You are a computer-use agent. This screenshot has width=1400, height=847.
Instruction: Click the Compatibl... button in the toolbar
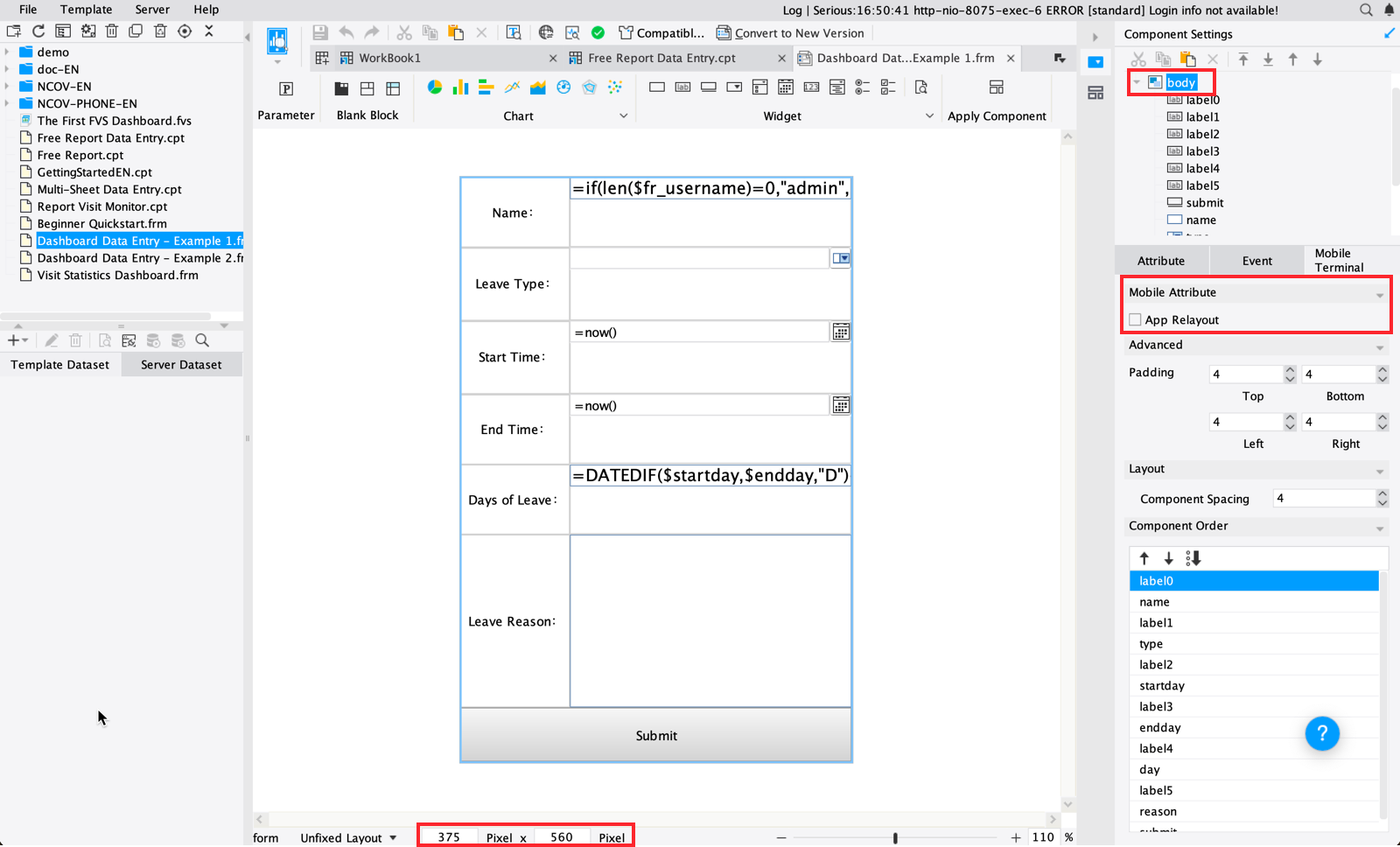(661, 33)
